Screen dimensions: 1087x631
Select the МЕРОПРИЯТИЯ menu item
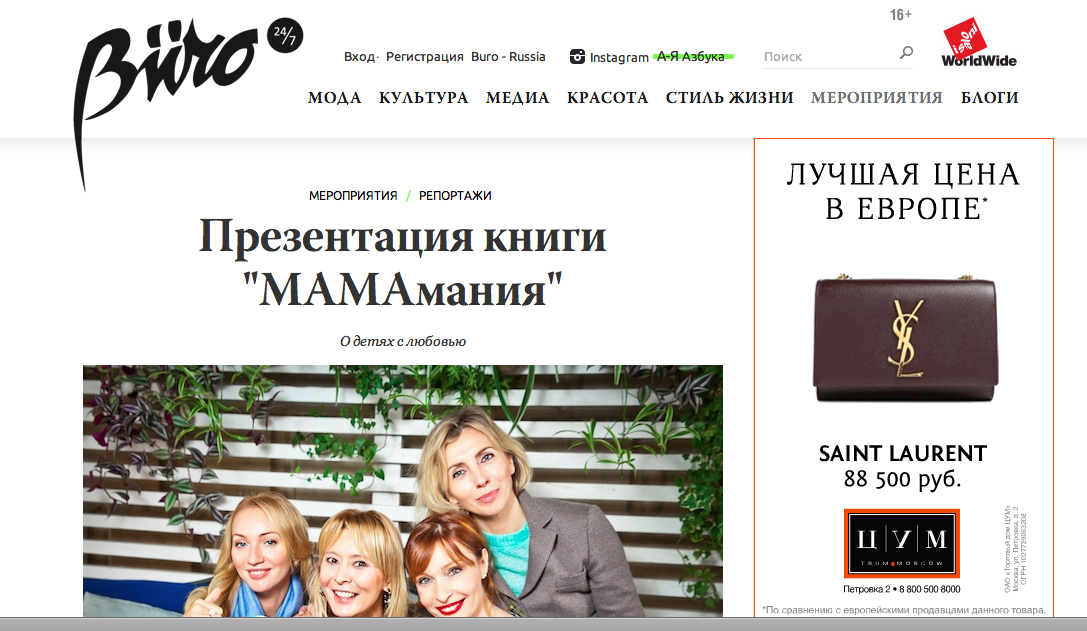pos(877,98)
